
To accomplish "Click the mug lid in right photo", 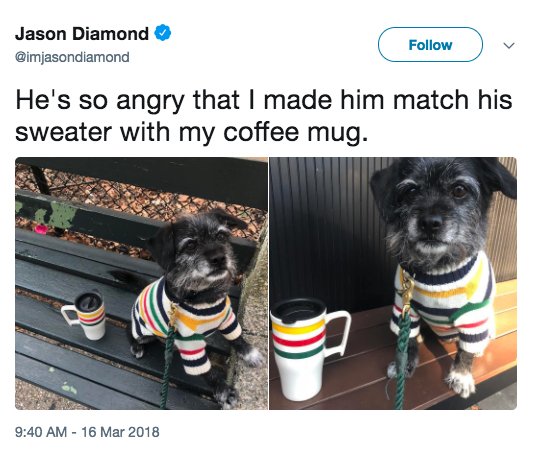I will pos(298,309).
